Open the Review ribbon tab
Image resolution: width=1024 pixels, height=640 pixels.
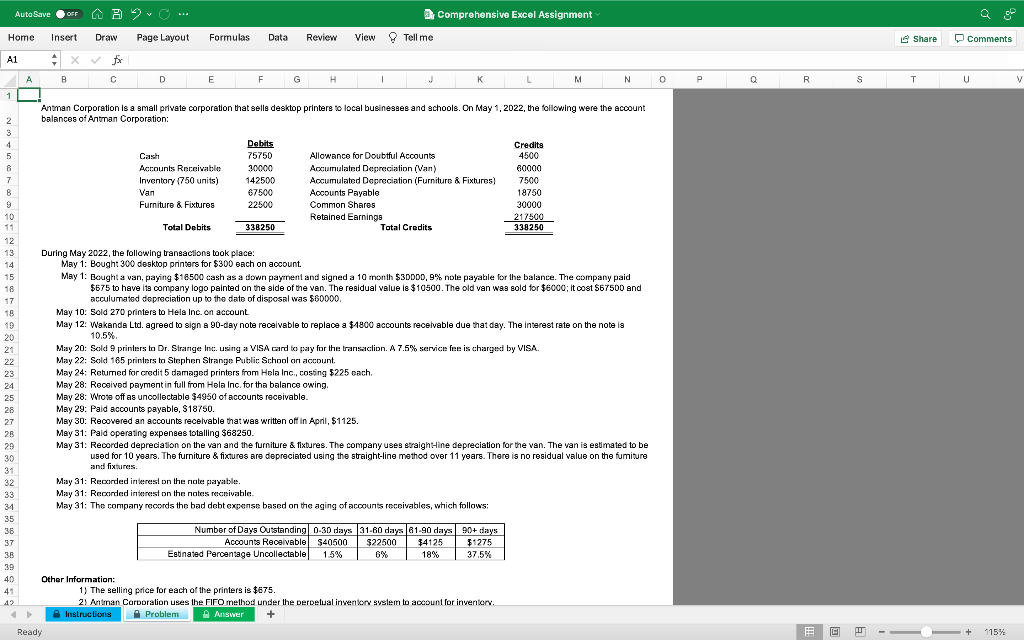pyautogui.click(x=321, y=37)
